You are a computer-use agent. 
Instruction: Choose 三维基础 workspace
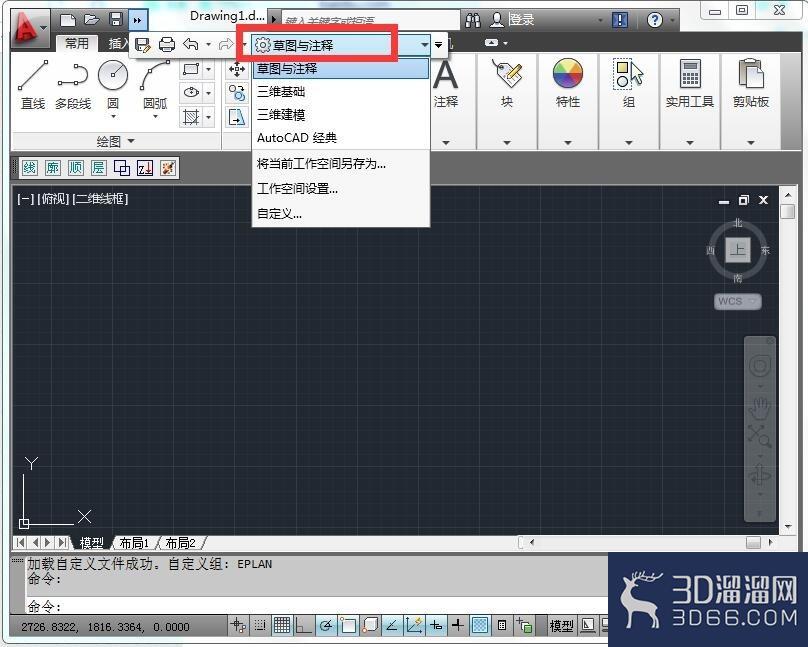click(341, 92)
